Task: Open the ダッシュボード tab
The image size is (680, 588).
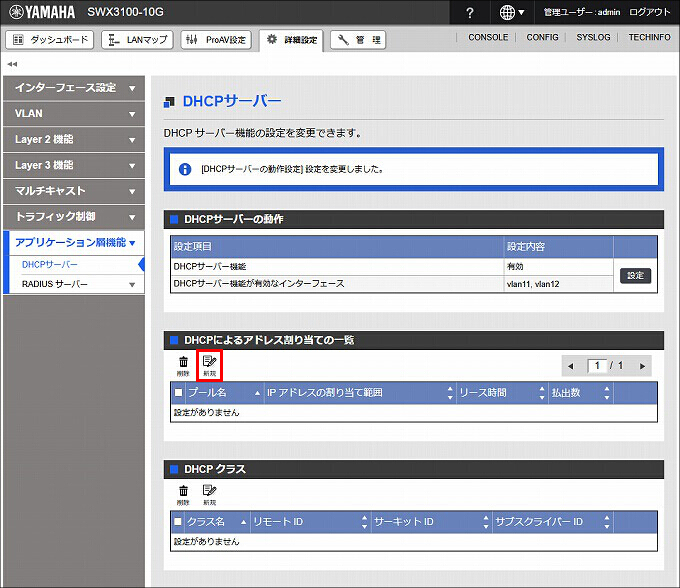Action: 50,40
